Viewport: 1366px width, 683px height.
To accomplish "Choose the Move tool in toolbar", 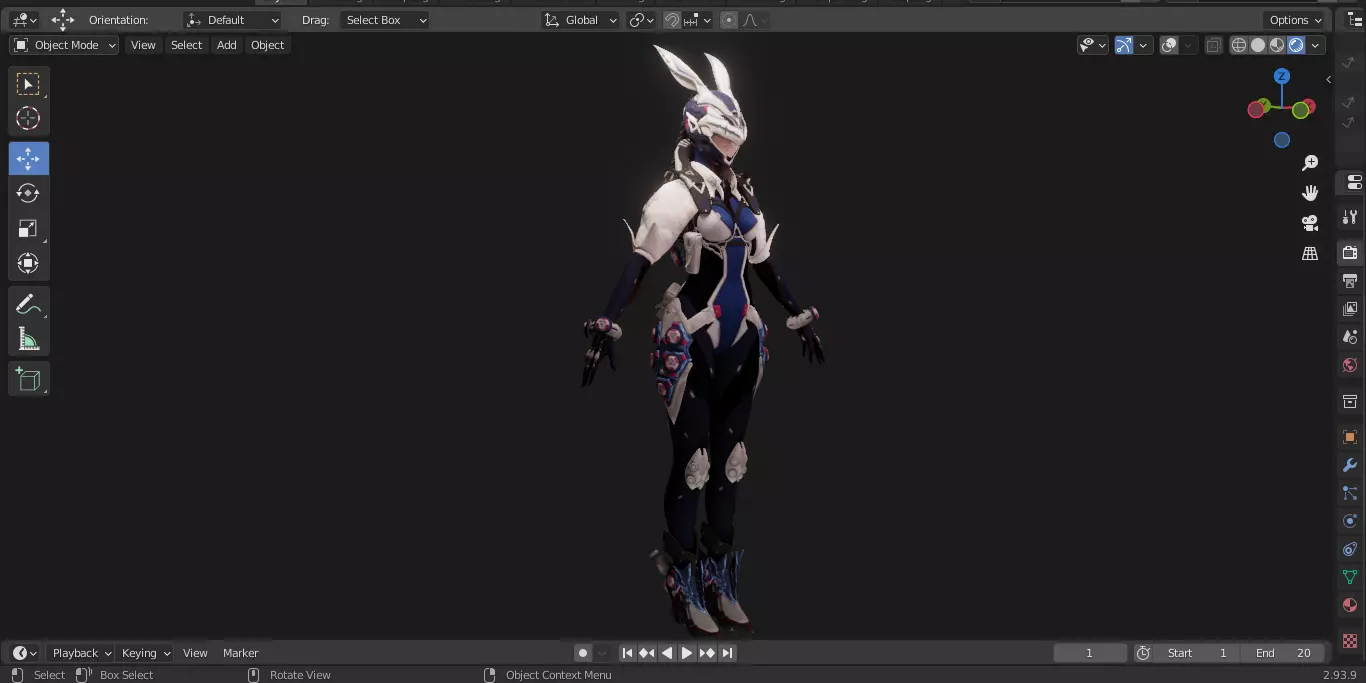I will 28,159.
